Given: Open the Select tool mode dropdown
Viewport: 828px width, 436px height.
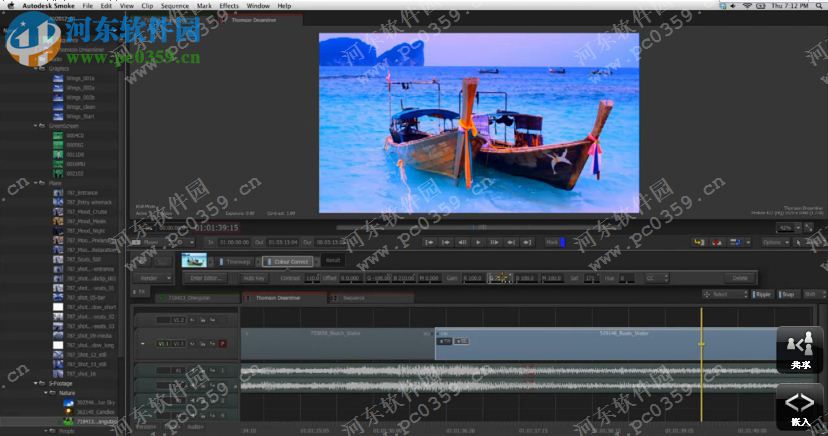Looking at the screenshot, I should (725, 295).
